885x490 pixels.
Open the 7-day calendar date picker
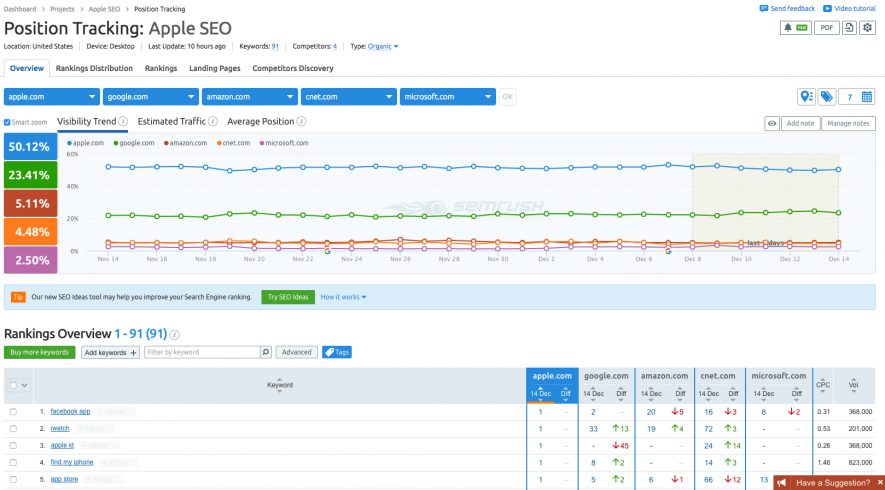tap(857, 97)
